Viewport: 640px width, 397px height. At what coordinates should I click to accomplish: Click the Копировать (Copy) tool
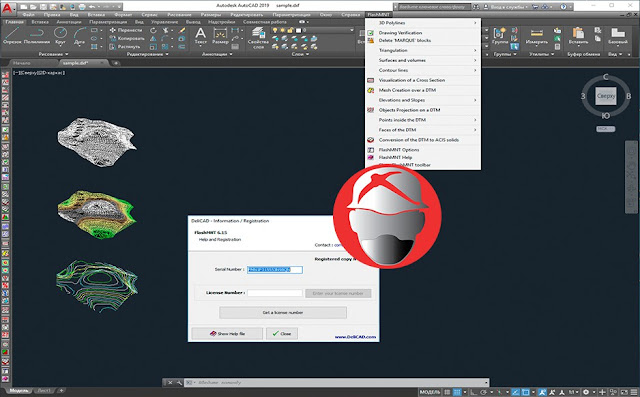[x=127, y=38]
